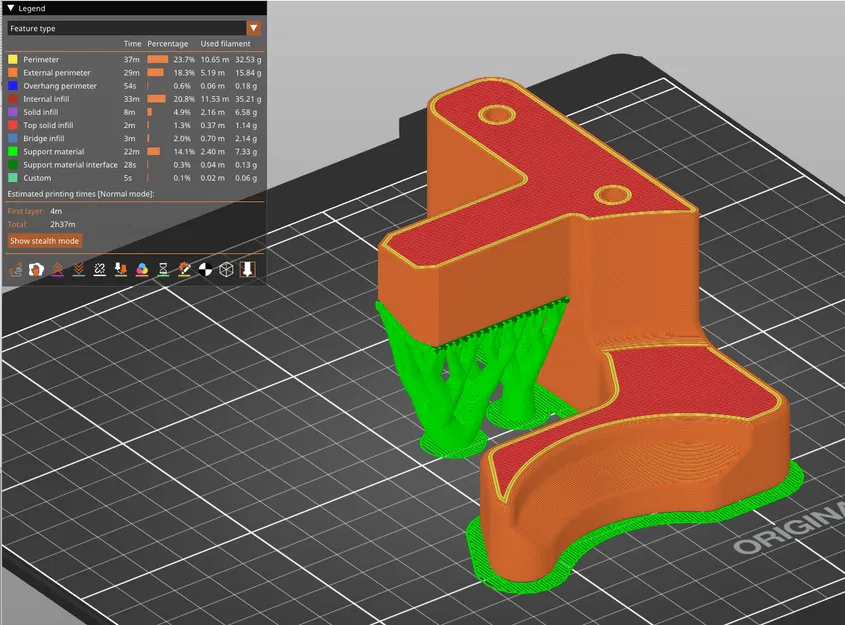The image size is (845, 625).
Task: Click the Feature type combo box
Action: pos(134,28)
